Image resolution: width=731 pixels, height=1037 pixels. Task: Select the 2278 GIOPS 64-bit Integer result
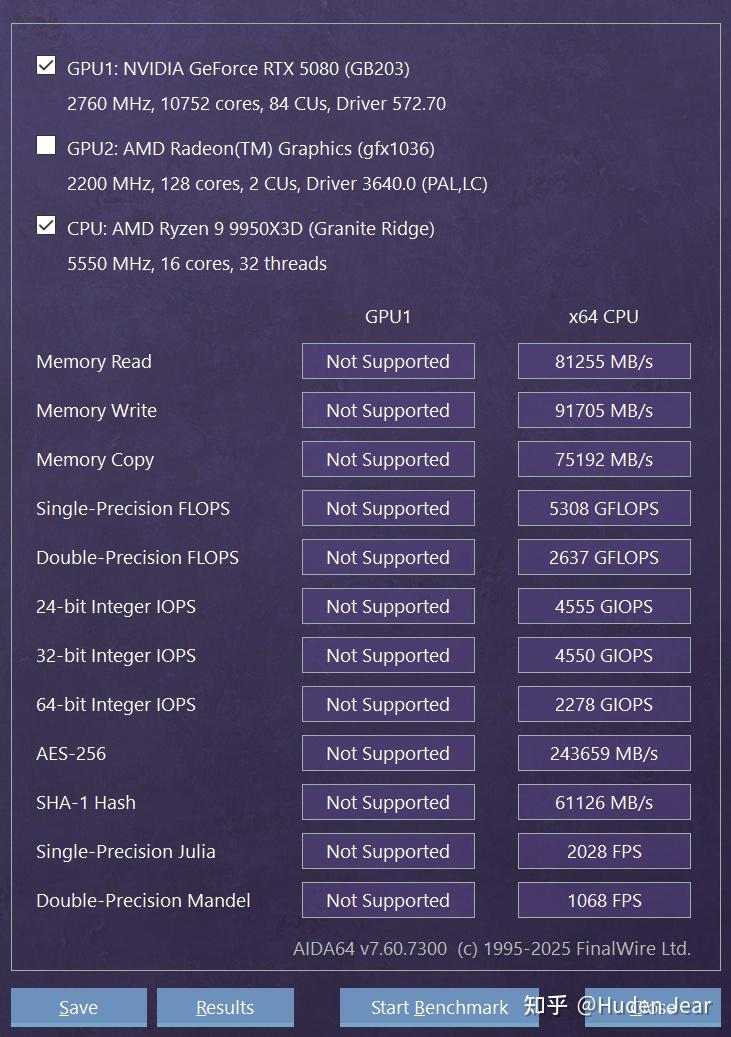pos(603,704)
